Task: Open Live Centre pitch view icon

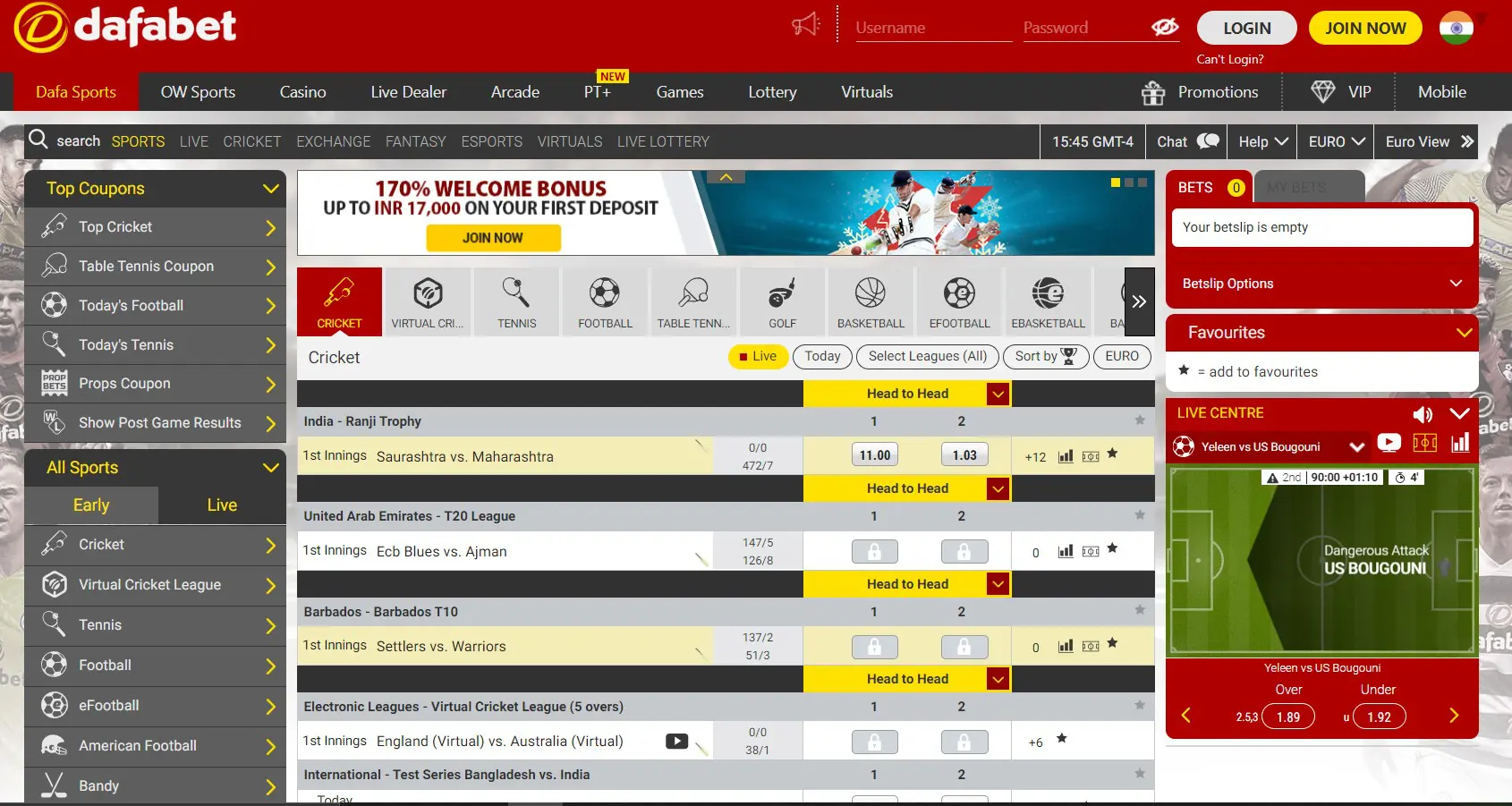Action: 1425,443
